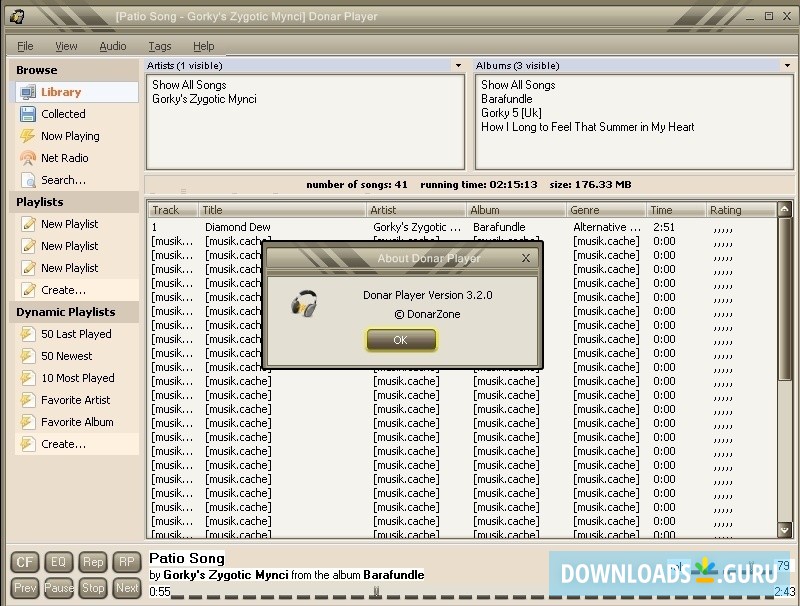800x606 pixels.
Task: Toggle the Rep repeat button
Action: click(x=93, y=562)
